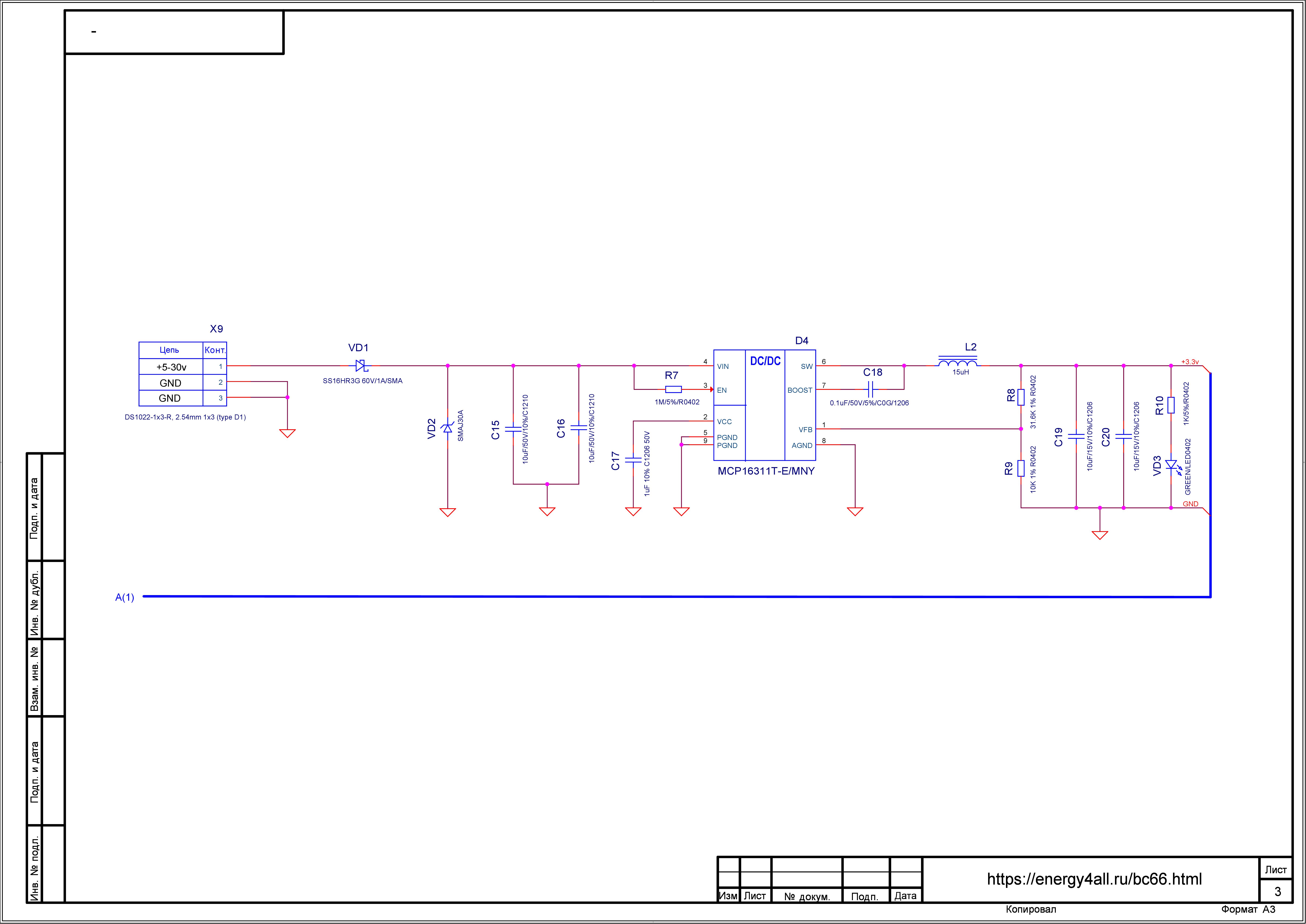The image size is (1306, 924).
Task: Click the SW pin label on D4
Action: pyautogui.click(x=807, y=366)
